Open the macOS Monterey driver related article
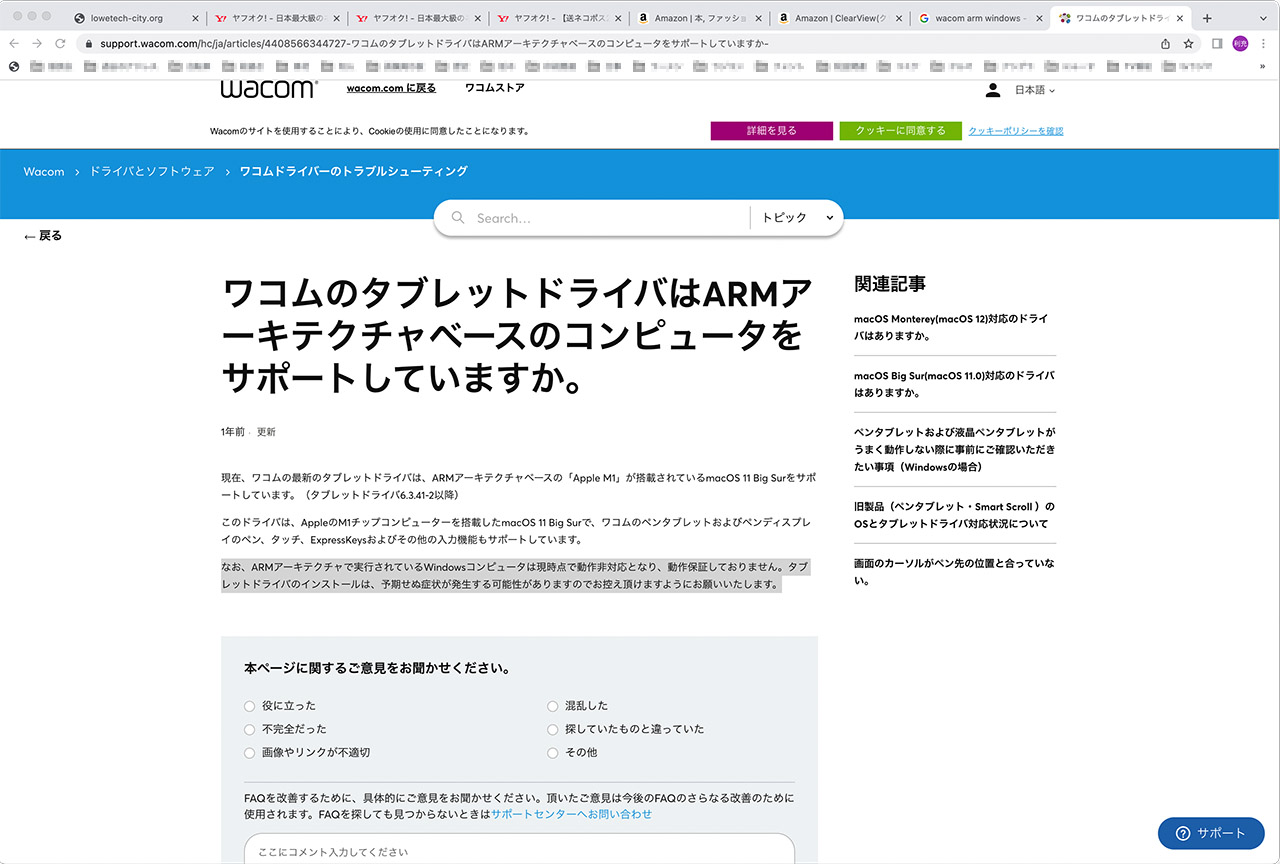Screen dimensions: 1280x864 (x=951, y=327)
